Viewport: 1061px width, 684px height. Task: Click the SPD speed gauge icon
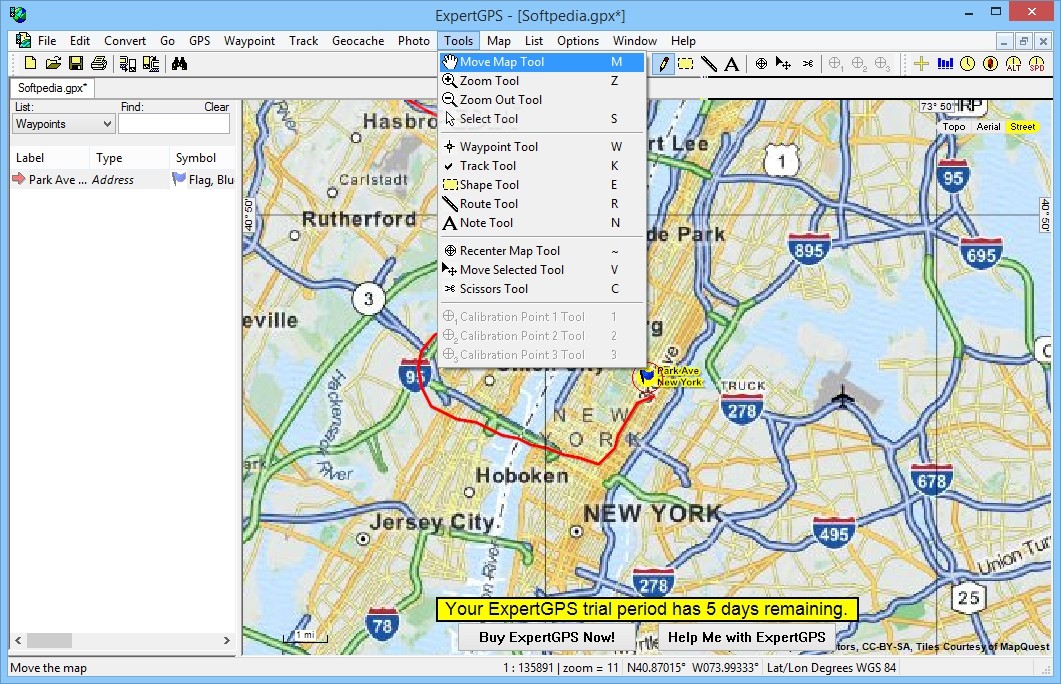point(1037,64)
